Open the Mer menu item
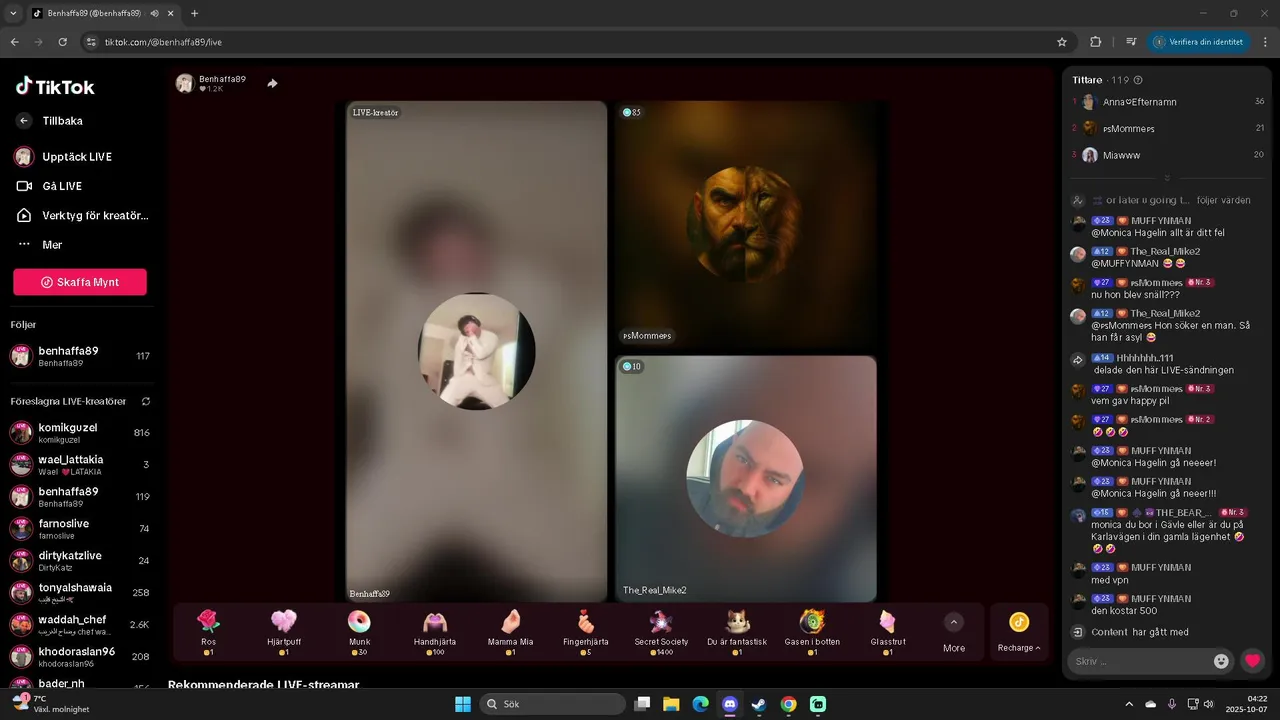This screenshot has height=720, width=1280. (52, 245)
